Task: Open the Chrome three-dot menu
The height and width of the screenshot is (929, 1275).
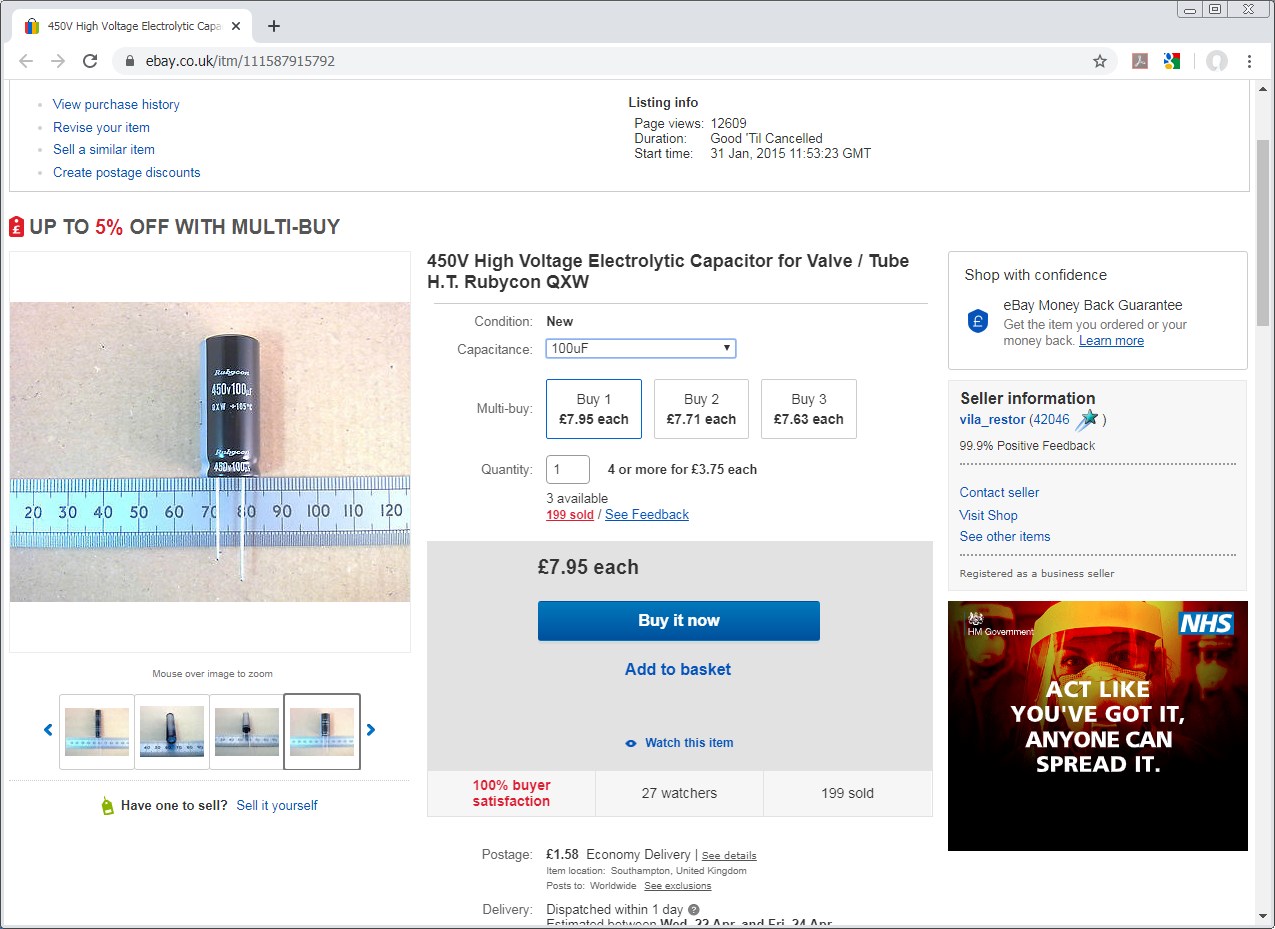Action: [x=1249, y=61]
